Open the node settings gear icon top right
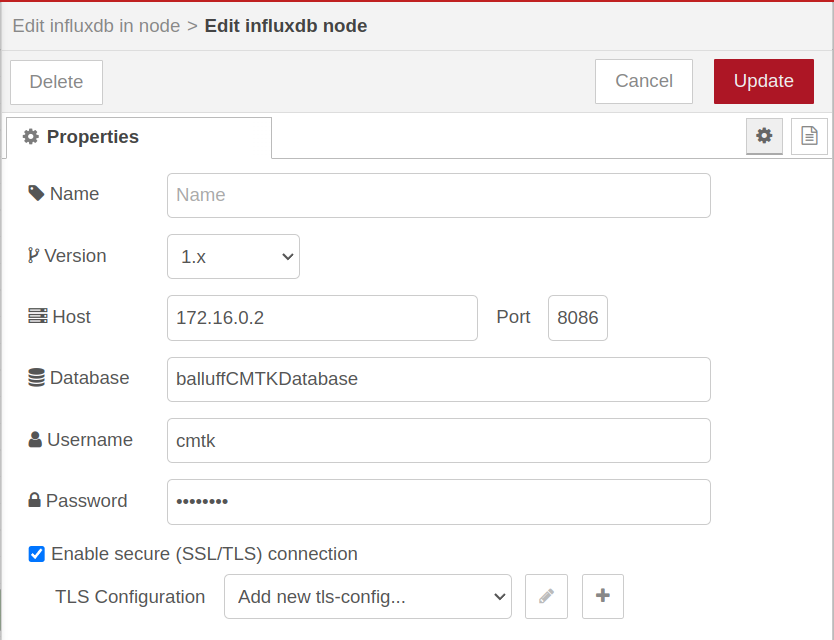This screenshot has height=640, width=834. coord(764,136)
